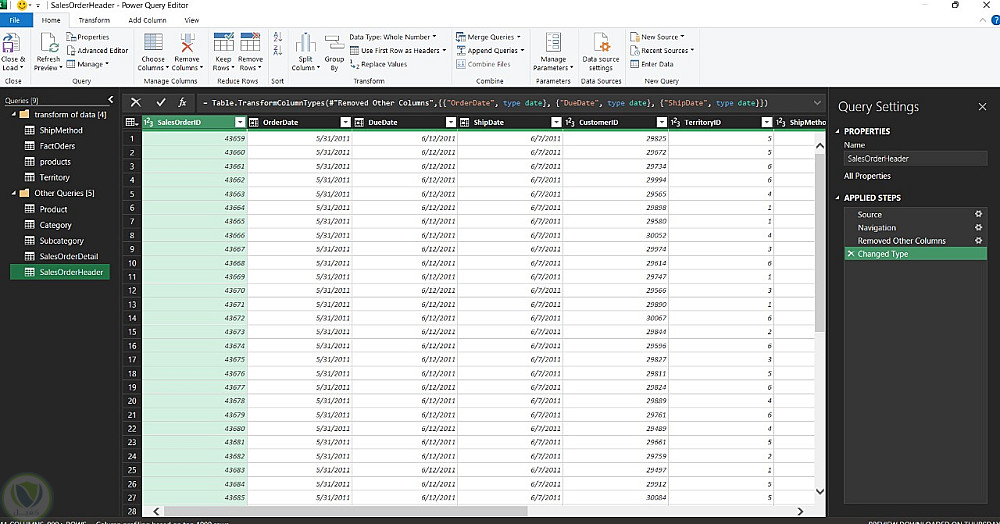Click Replace Values in ribbon

tap(378, 64)
